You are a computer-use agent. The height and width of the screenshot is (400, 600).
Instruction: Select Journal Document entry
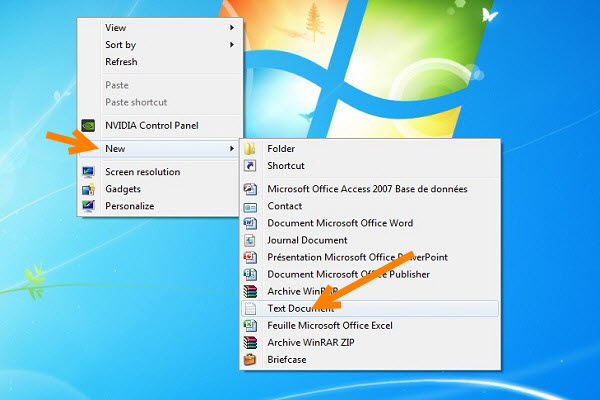[307, 240]
